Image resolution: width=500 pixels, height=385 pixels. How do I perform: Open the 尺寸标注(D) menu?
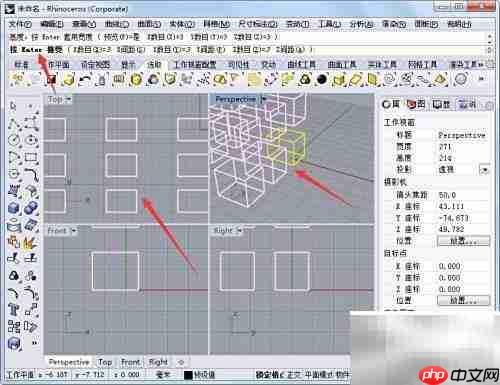pos(258,24)
